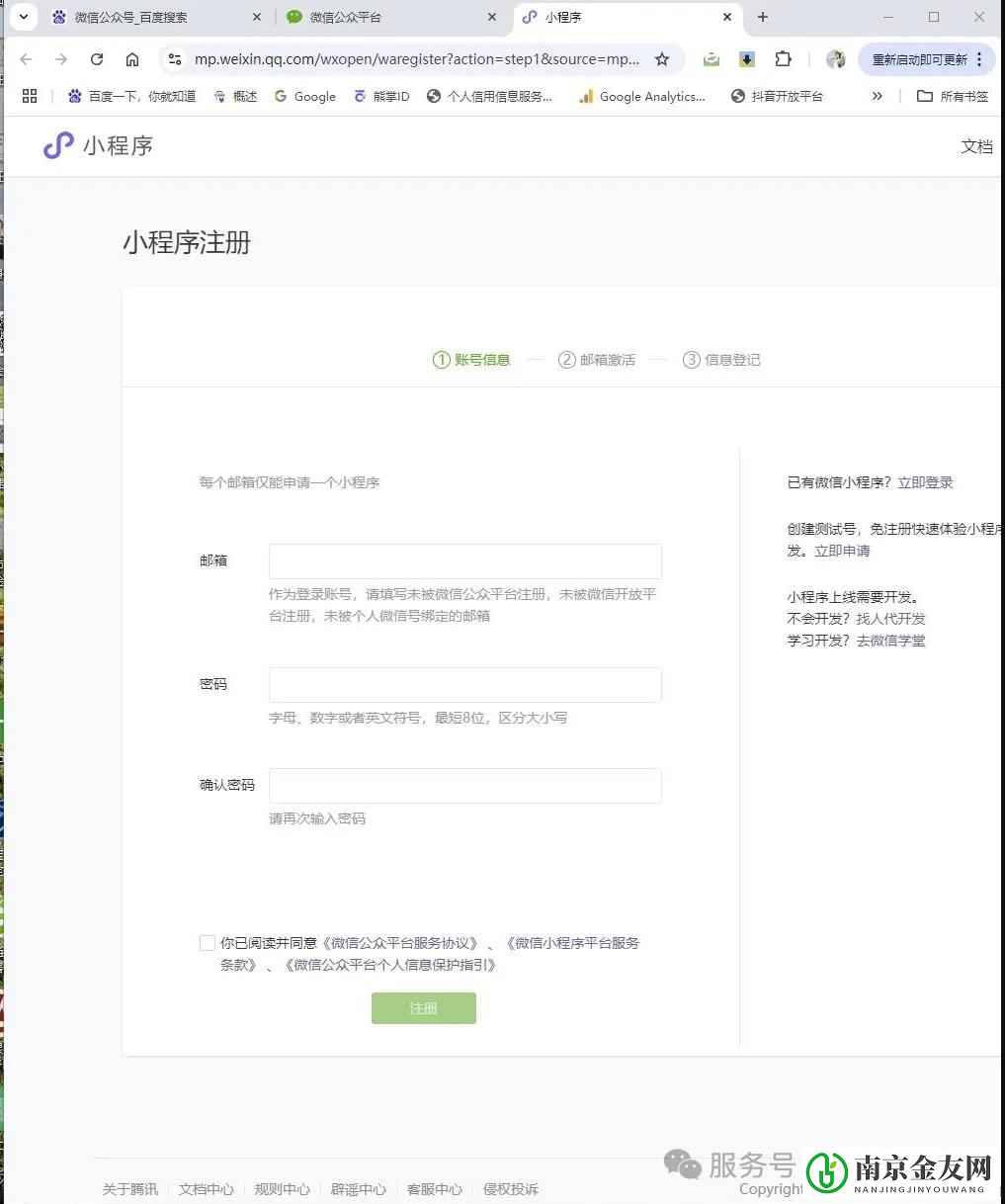Click the 重新启动即可更新 update pill

tap(920, 59)
